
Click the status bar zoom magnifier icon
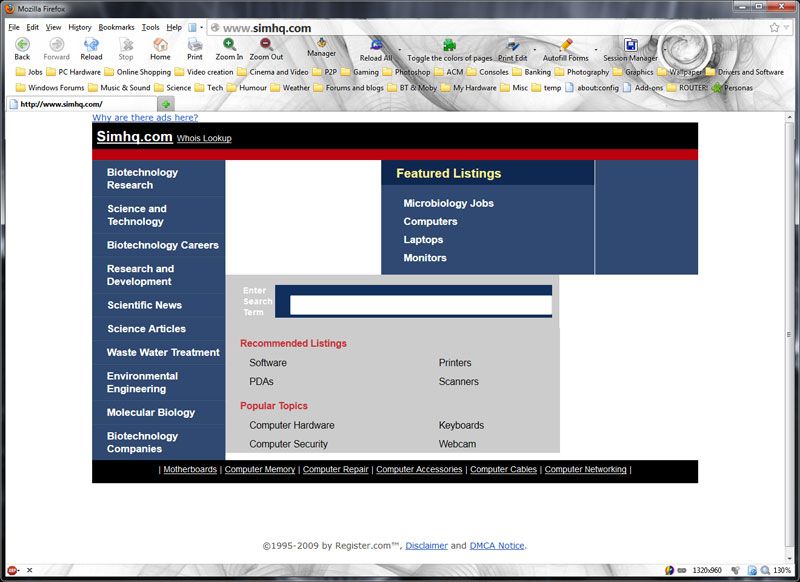(x=765, y=570)
